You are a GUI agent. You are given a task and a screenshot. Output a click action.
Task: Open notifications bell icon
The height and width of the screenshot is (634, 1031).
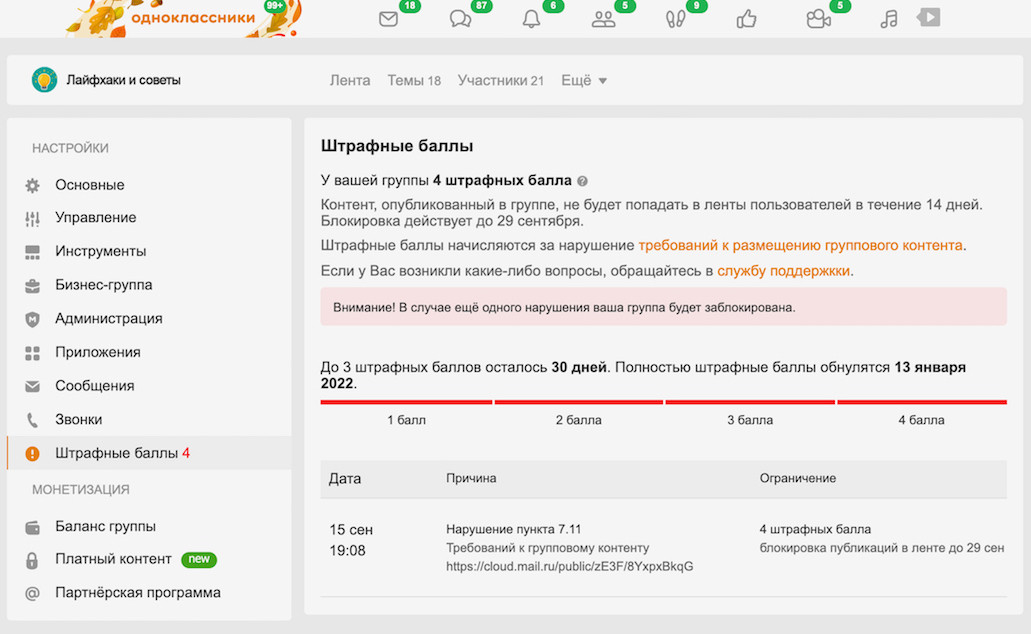pos(531,19)
